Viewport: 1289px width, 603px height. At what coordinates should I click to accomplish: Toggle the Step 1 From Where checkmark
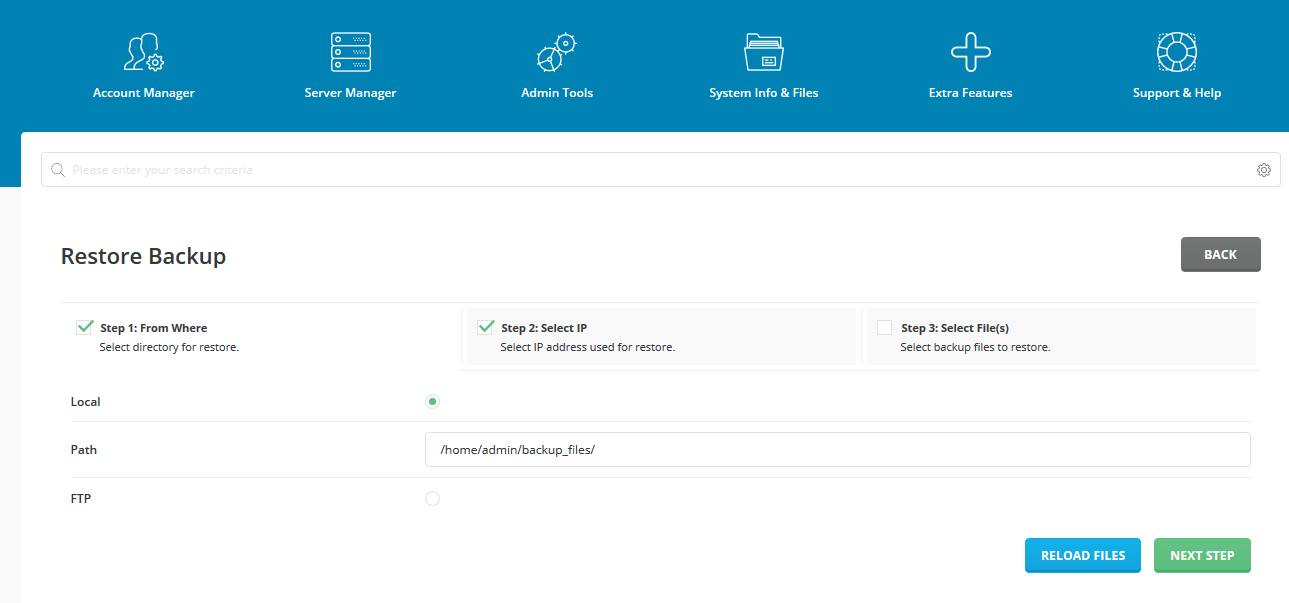click(84, 327)
